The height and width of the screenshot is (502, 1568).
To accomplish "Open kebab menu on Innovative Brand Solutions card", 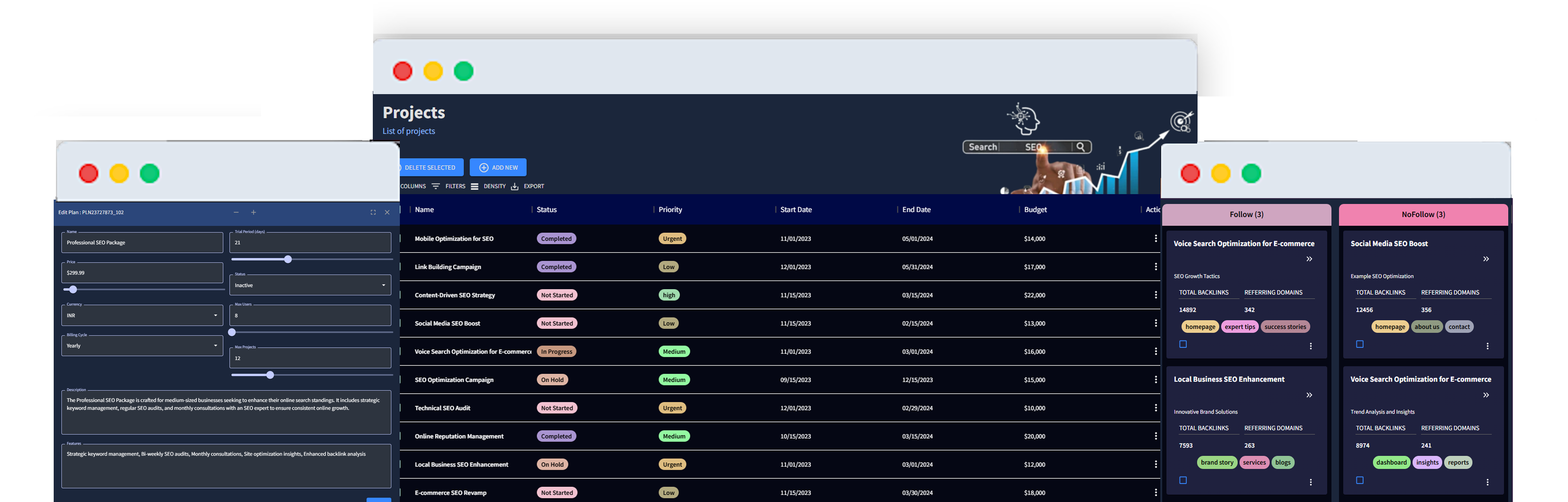I will 1310,482.
